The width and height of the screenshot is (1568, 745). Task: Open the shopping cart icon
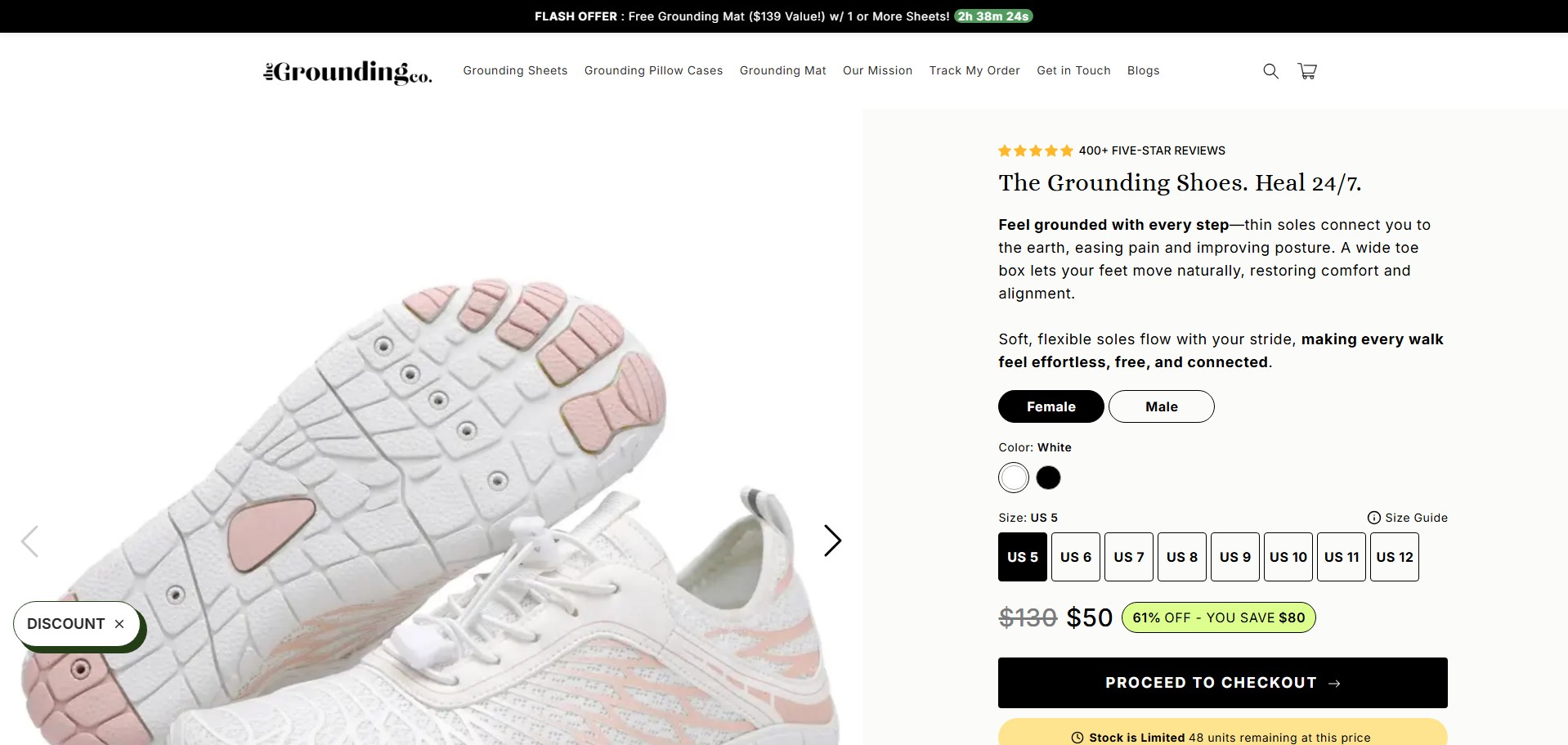point(1307,71)
